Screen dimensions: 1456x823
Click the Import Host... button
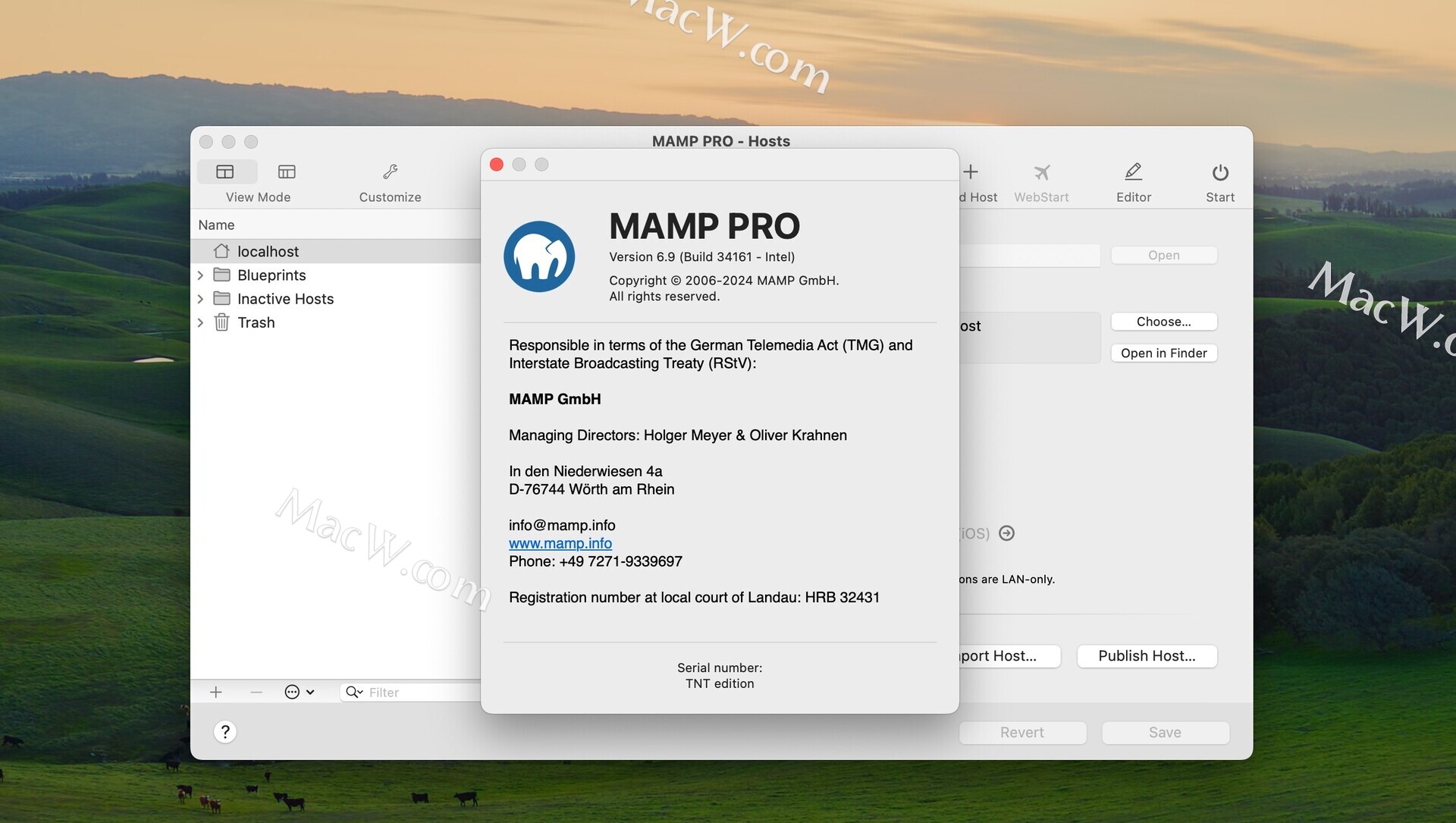(x=1009, y=656)
